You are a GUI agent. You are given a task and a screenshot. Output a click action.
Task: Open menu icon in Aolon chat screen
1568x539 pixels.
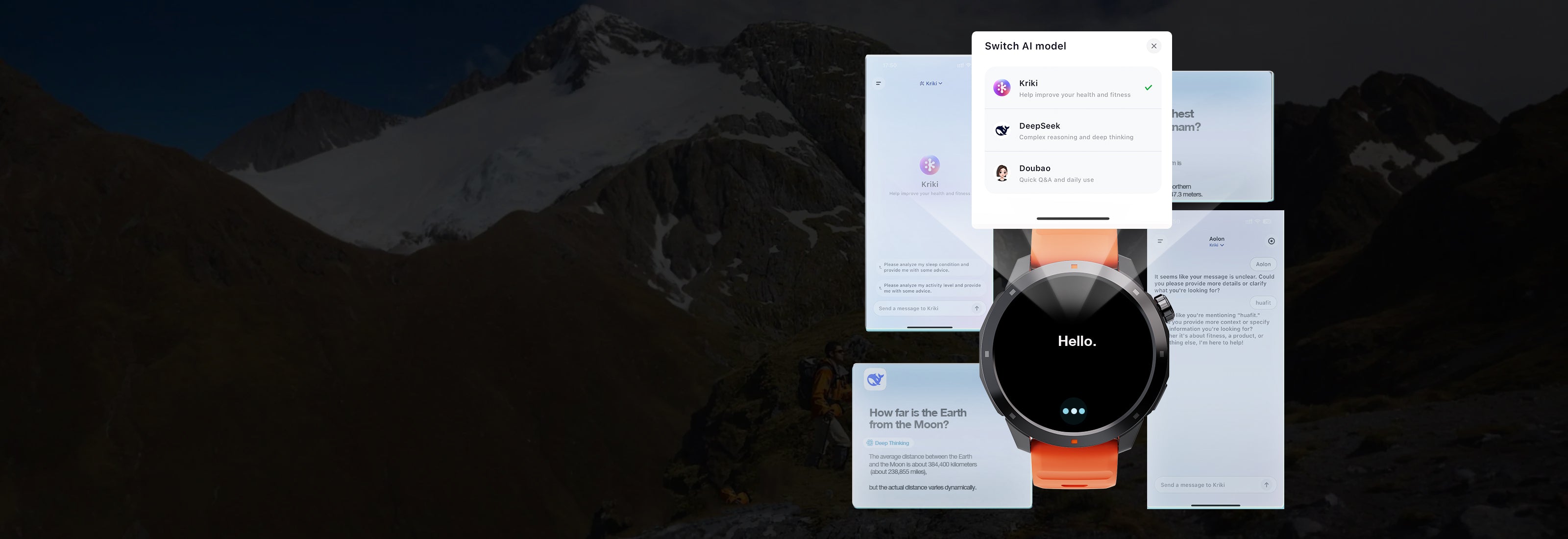click(x=1159, y=242)
